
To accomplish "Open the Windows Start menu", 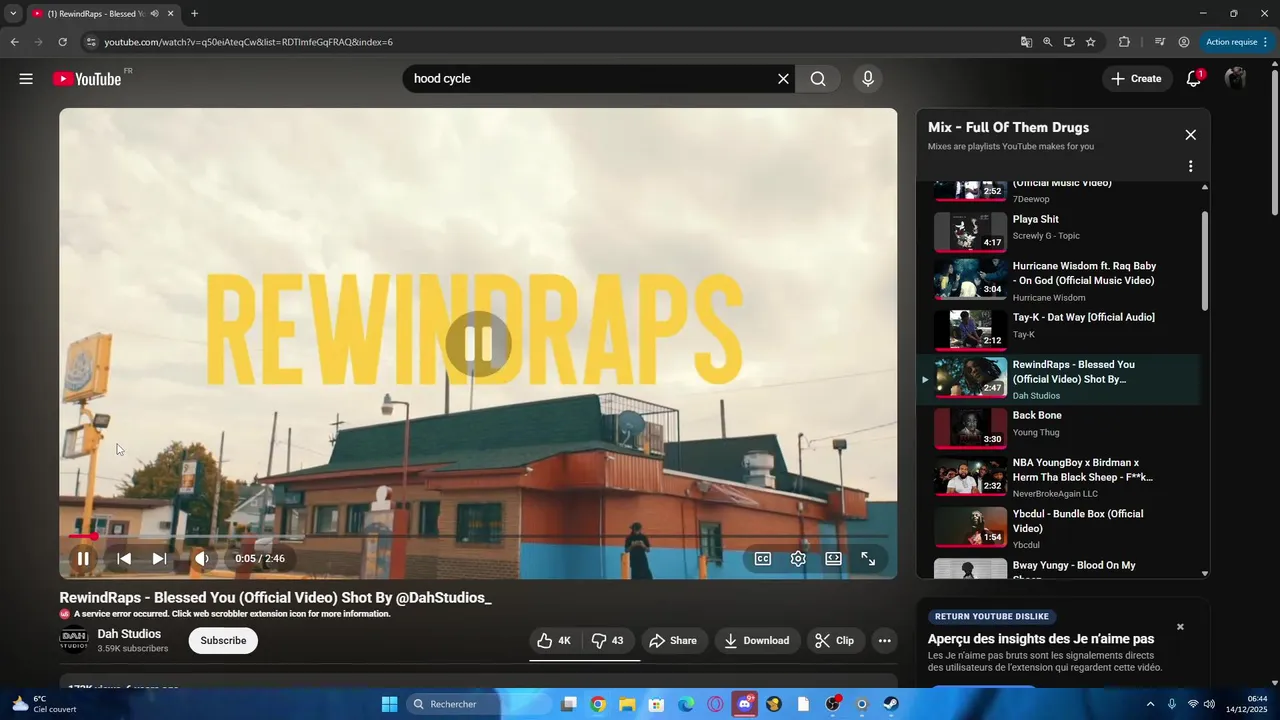I will (390, 704).
